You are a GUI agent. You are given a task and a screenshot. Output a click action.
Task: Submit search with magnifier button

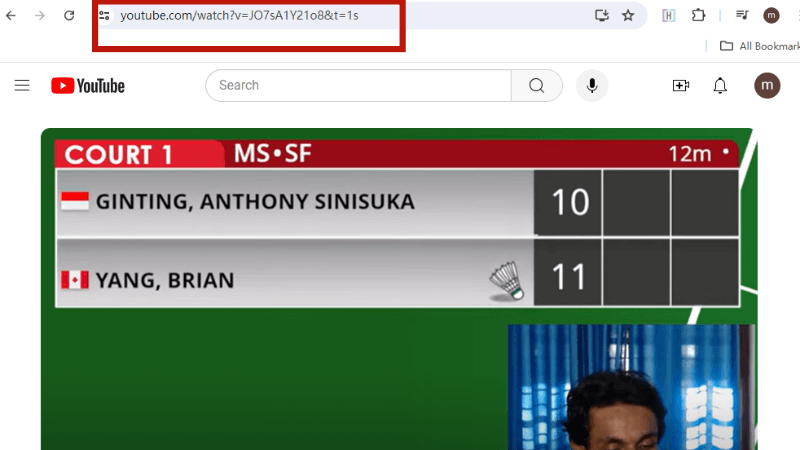coord(537,85)
